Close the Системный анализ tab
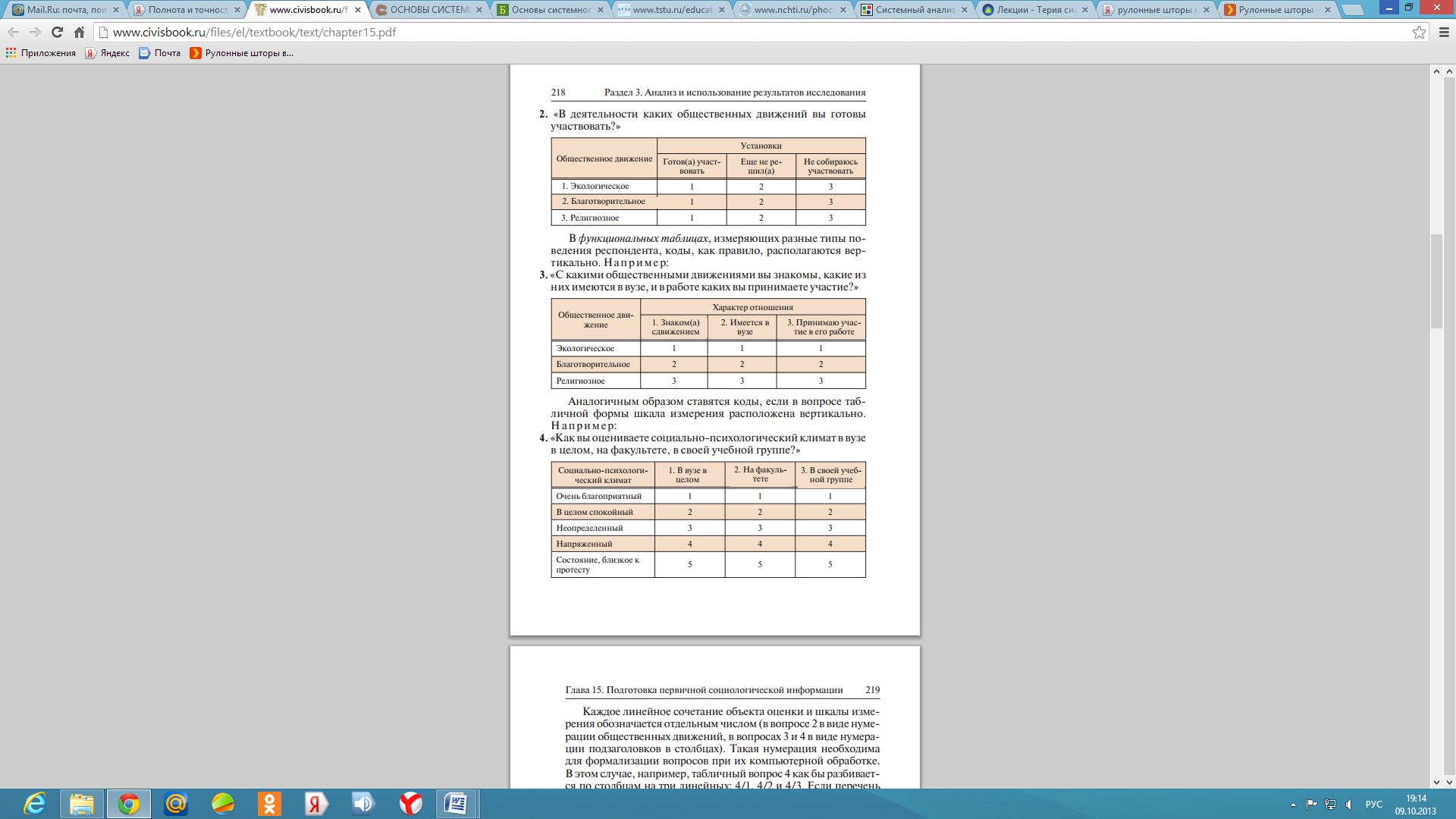1456x819 pixels. 965,10
